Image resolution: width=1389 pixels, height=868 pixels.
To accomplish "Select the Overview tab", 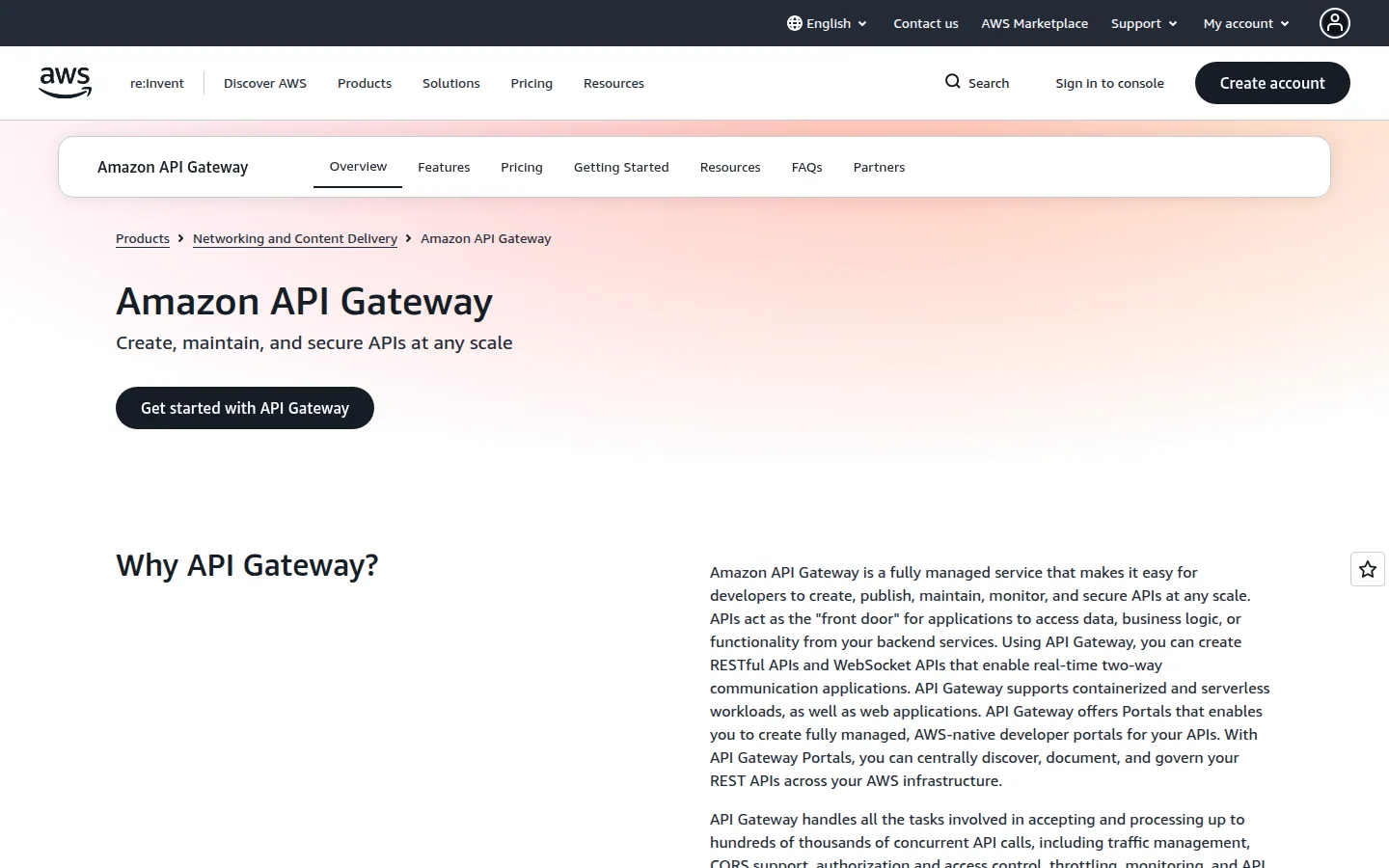I will click(x=358, y=167).
